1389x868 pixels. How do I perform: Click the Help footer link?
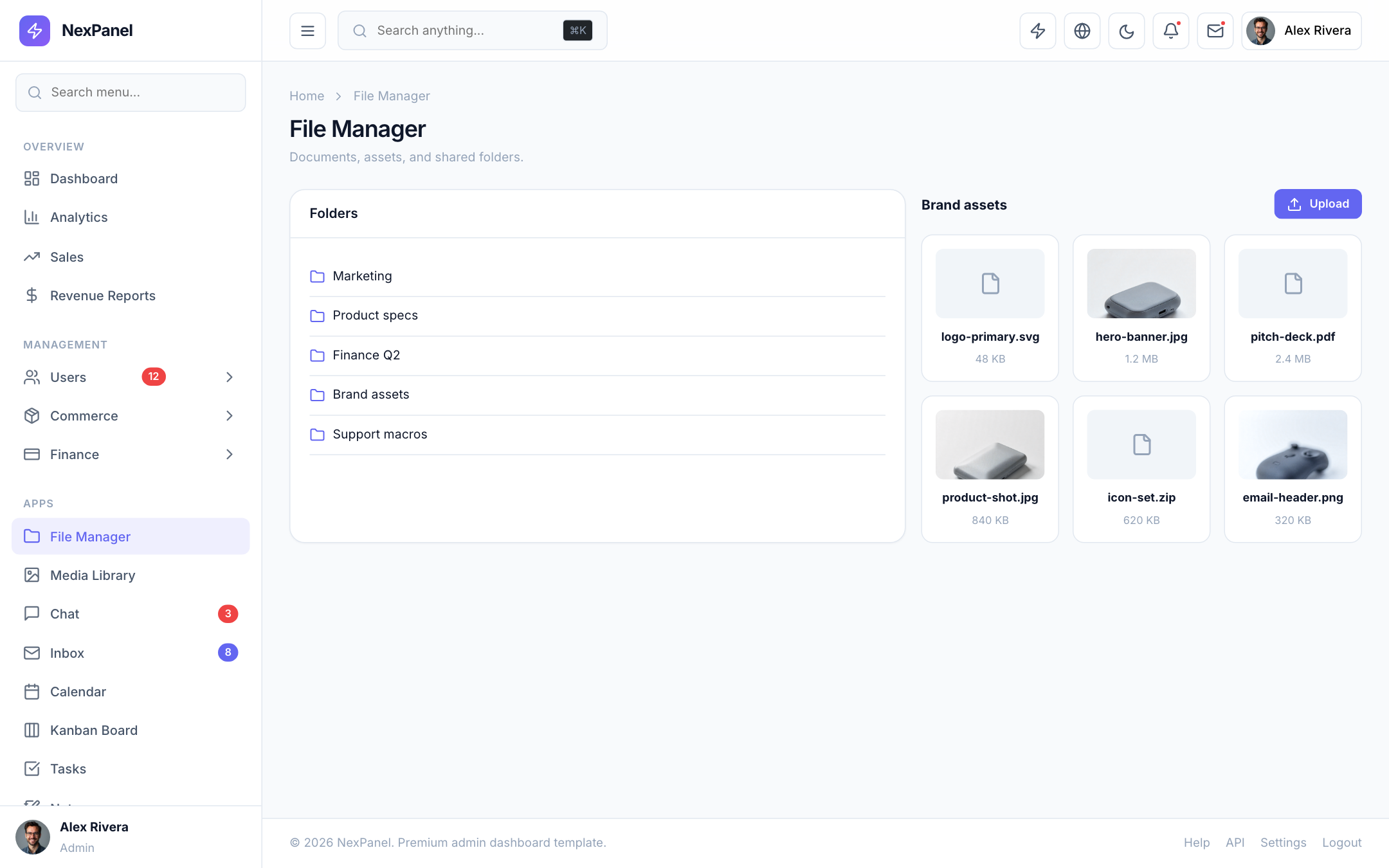tap(1197, 842)
